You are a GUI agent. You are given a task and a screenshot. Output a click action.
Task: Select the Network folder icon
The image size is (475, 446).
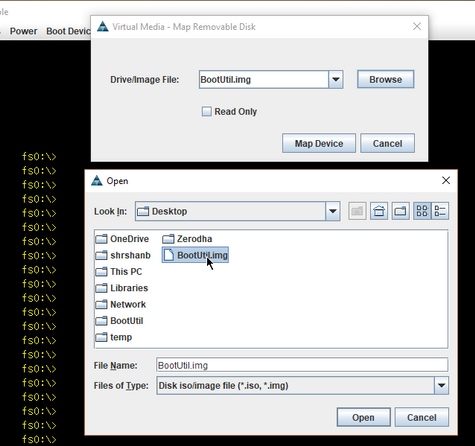click(x=101, y=304)
